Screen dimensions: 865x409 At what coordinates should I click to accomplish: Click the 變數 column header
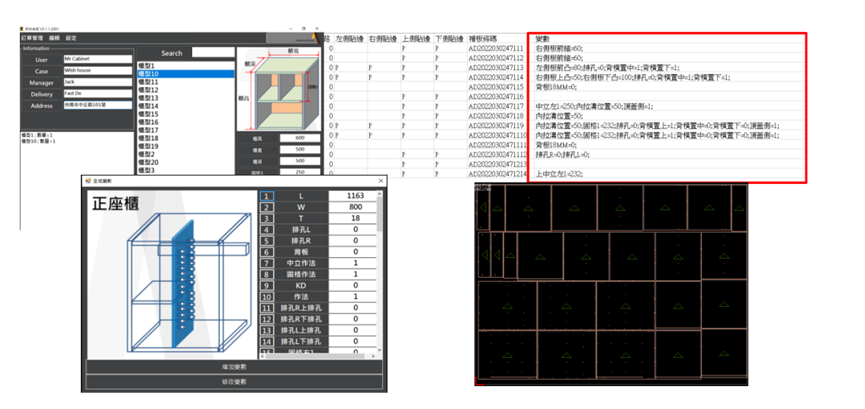[x=544, y=39]
